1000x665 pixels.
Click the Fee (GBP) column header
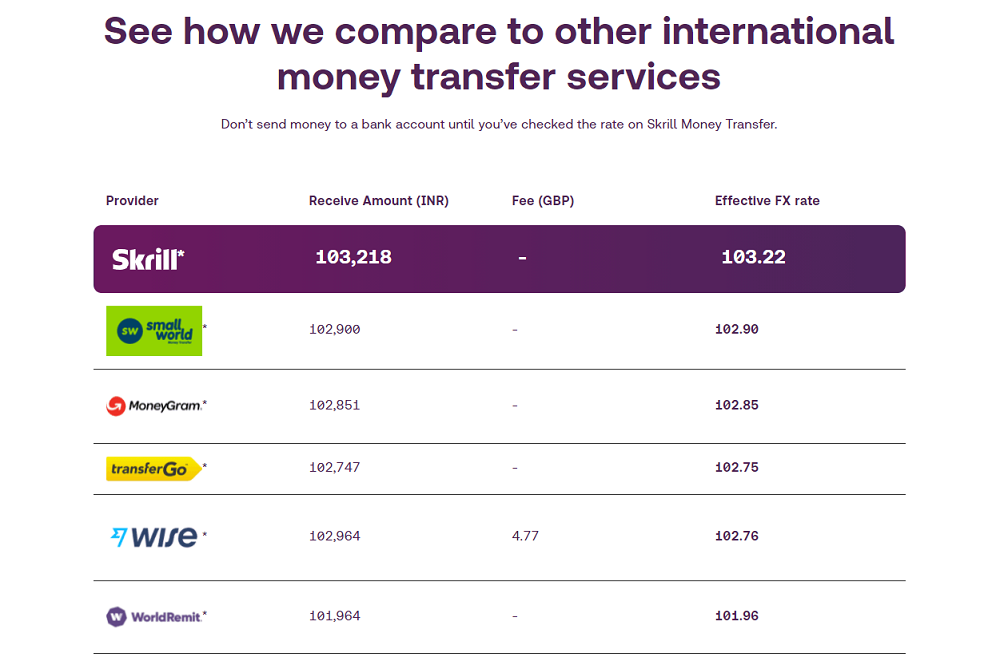pyautogui.click(x=543, y=201)
